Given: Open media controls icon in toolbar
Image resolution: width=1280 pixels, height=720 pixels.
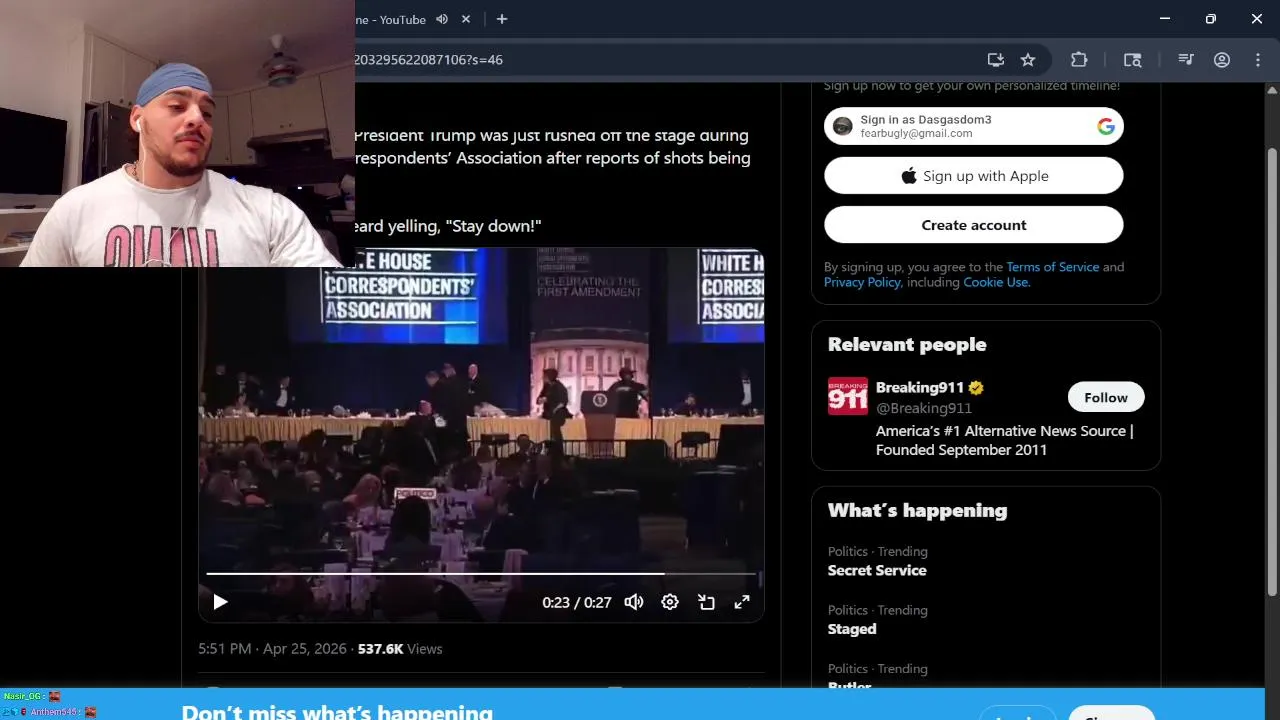Looking at the screenshot, I should click(x=1186, y=60).
